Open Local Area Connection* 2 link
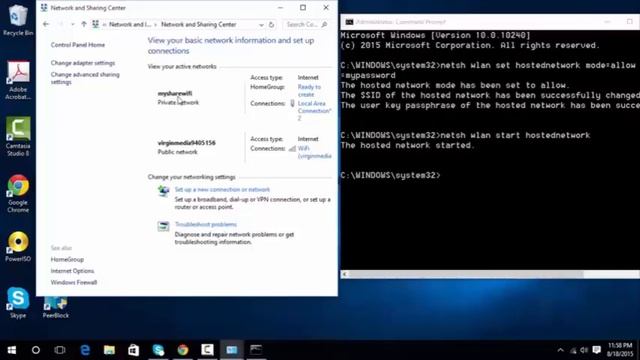The width and height of the screenshot is (640, 360). pyautogui.click(x=314, y=111)
